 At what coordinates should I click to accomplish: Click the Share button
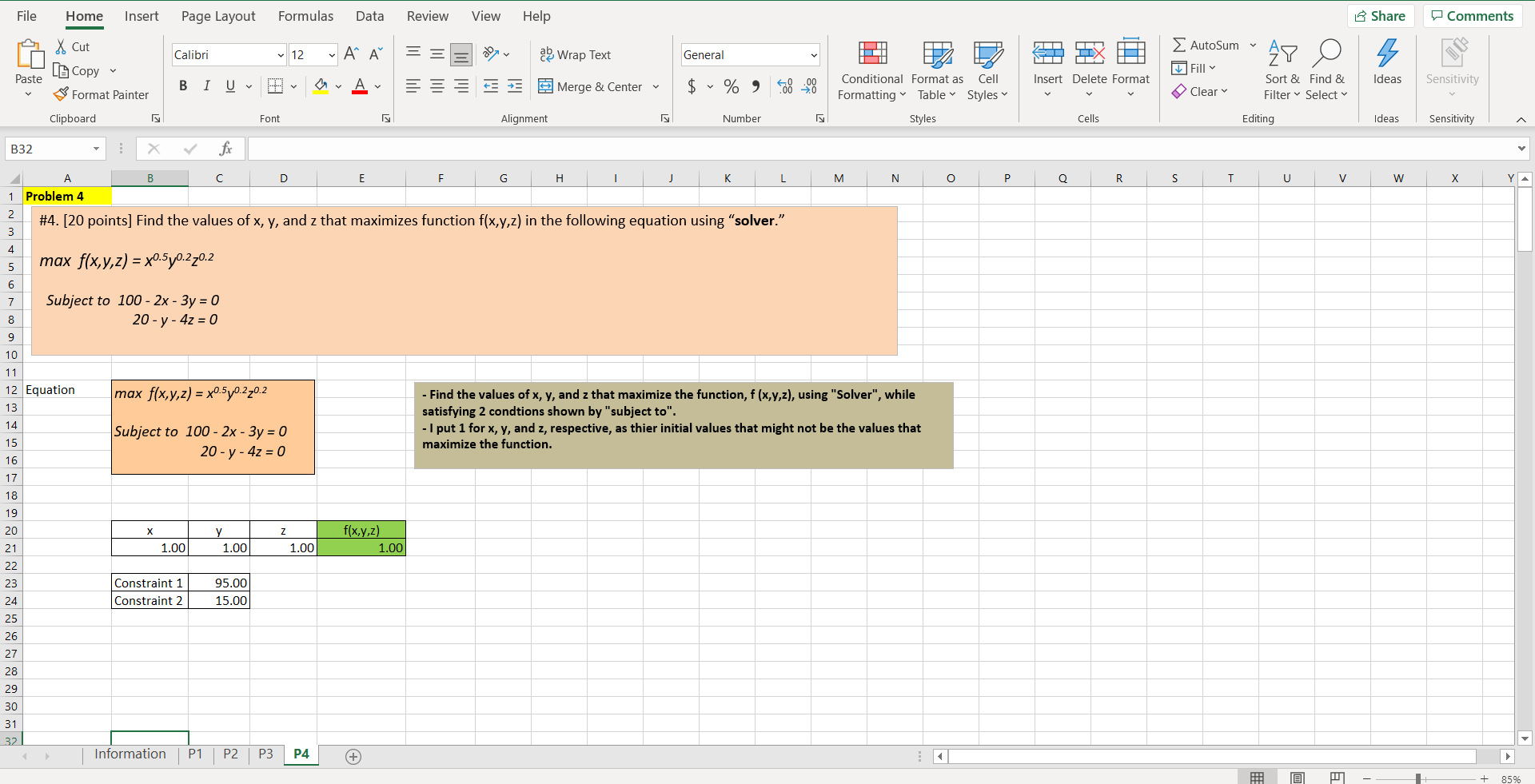coord(1381,16)
